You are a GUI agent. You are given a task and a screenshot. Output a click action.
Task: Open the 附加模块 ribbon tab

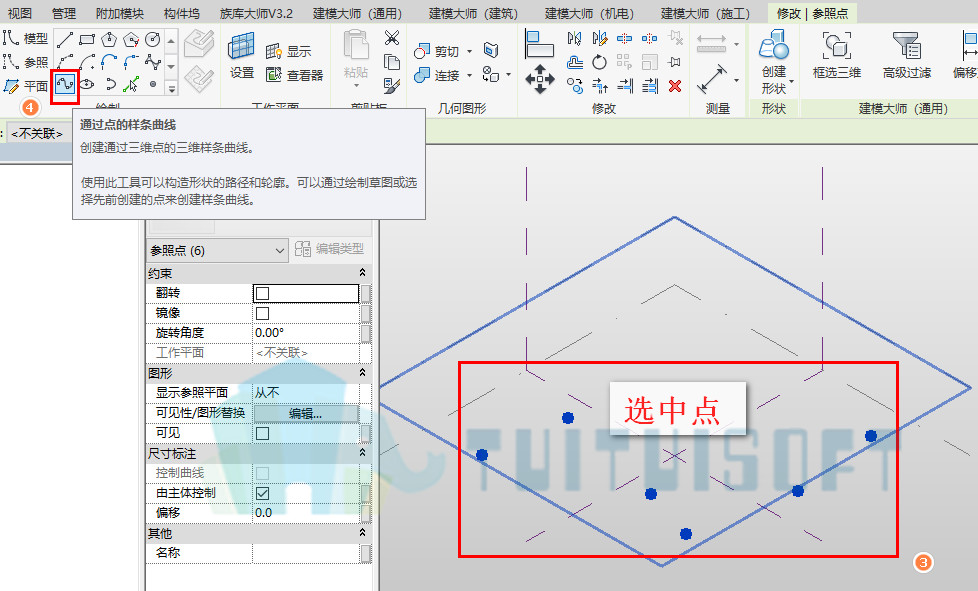(120, 13)
